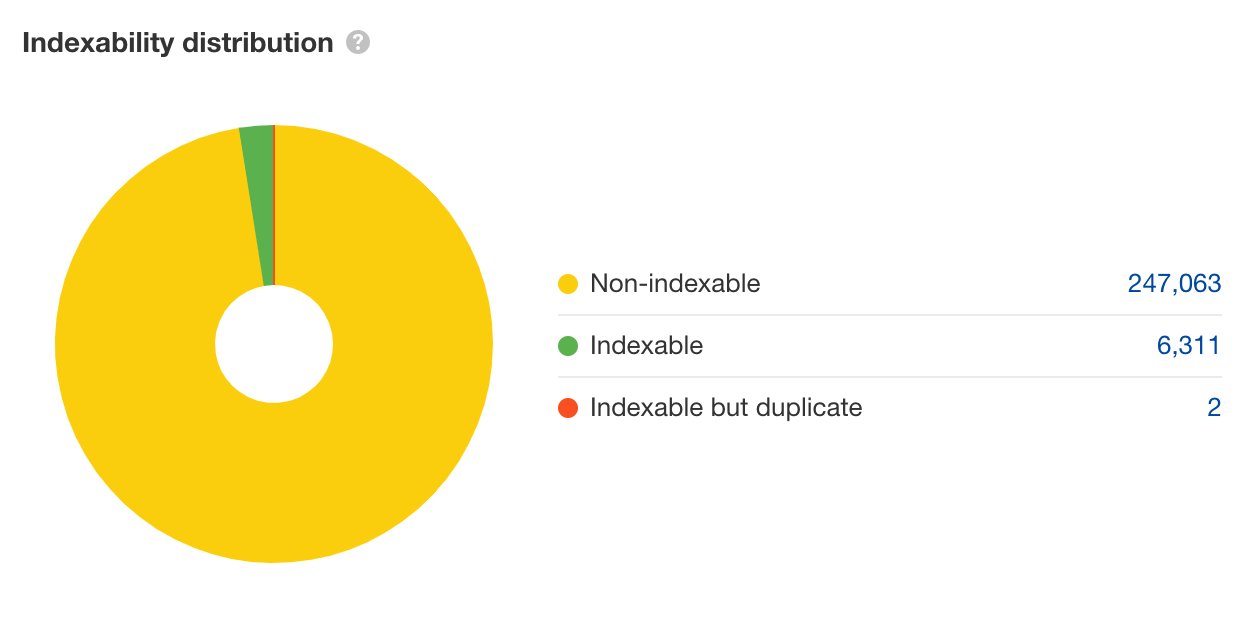Click the help question mark icon
The width and height of the screenshot is (1246, 618).
(x=358, y=43)
